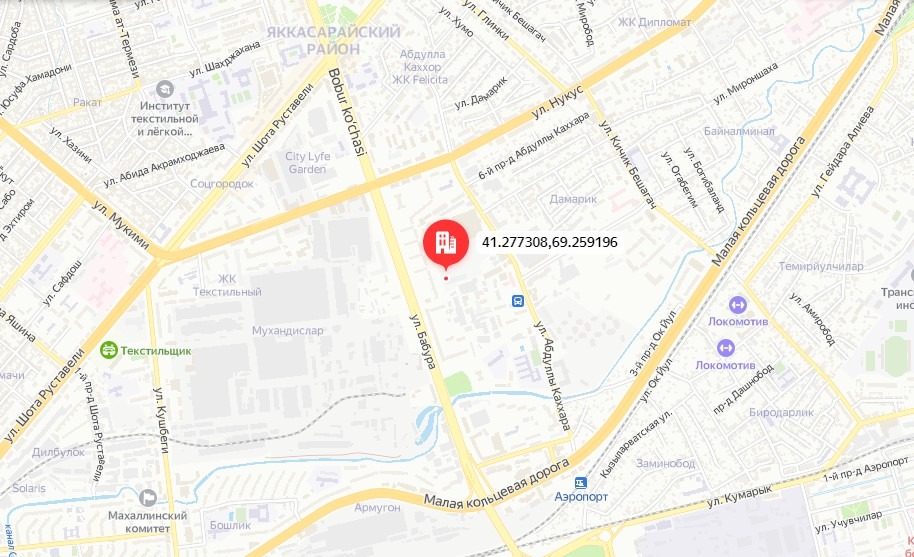The width and height of the screenshot is (914, 557).
Task: Click the small red dot under pin
Action: 446,278
